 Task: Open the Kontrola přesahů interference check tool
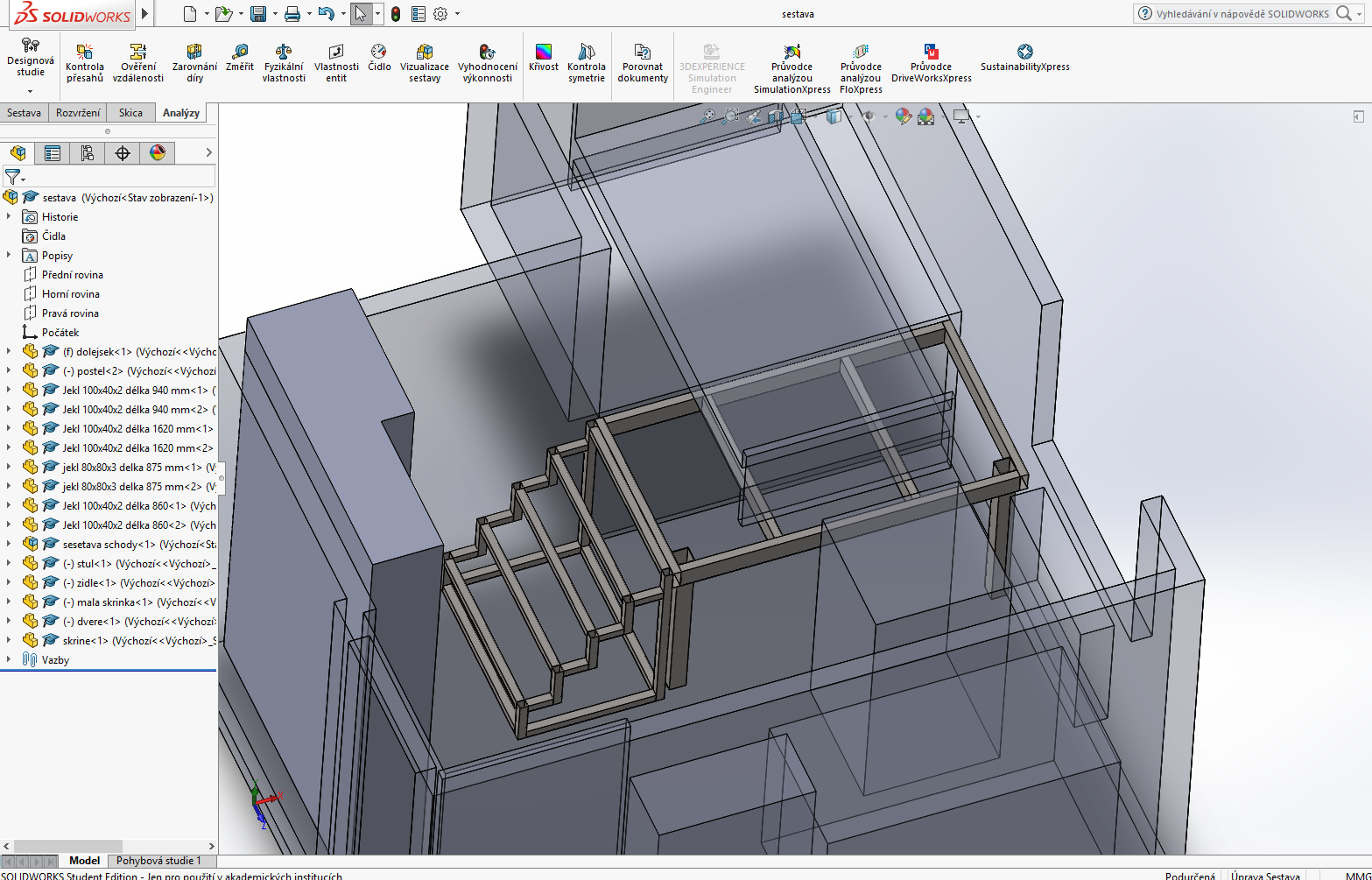click(x=84, y=61)
